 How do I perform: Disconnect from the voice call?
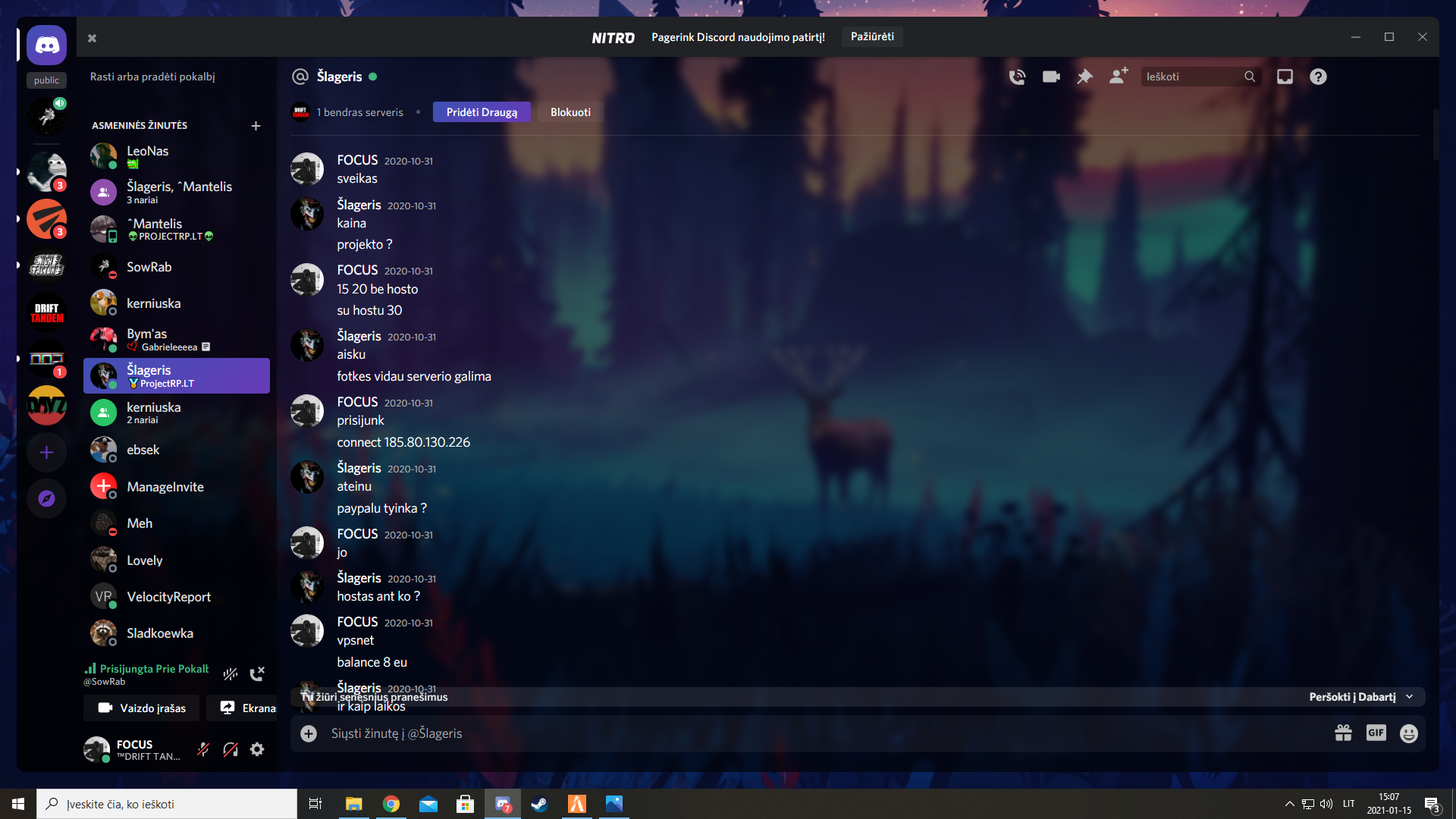tap(257, 673)
